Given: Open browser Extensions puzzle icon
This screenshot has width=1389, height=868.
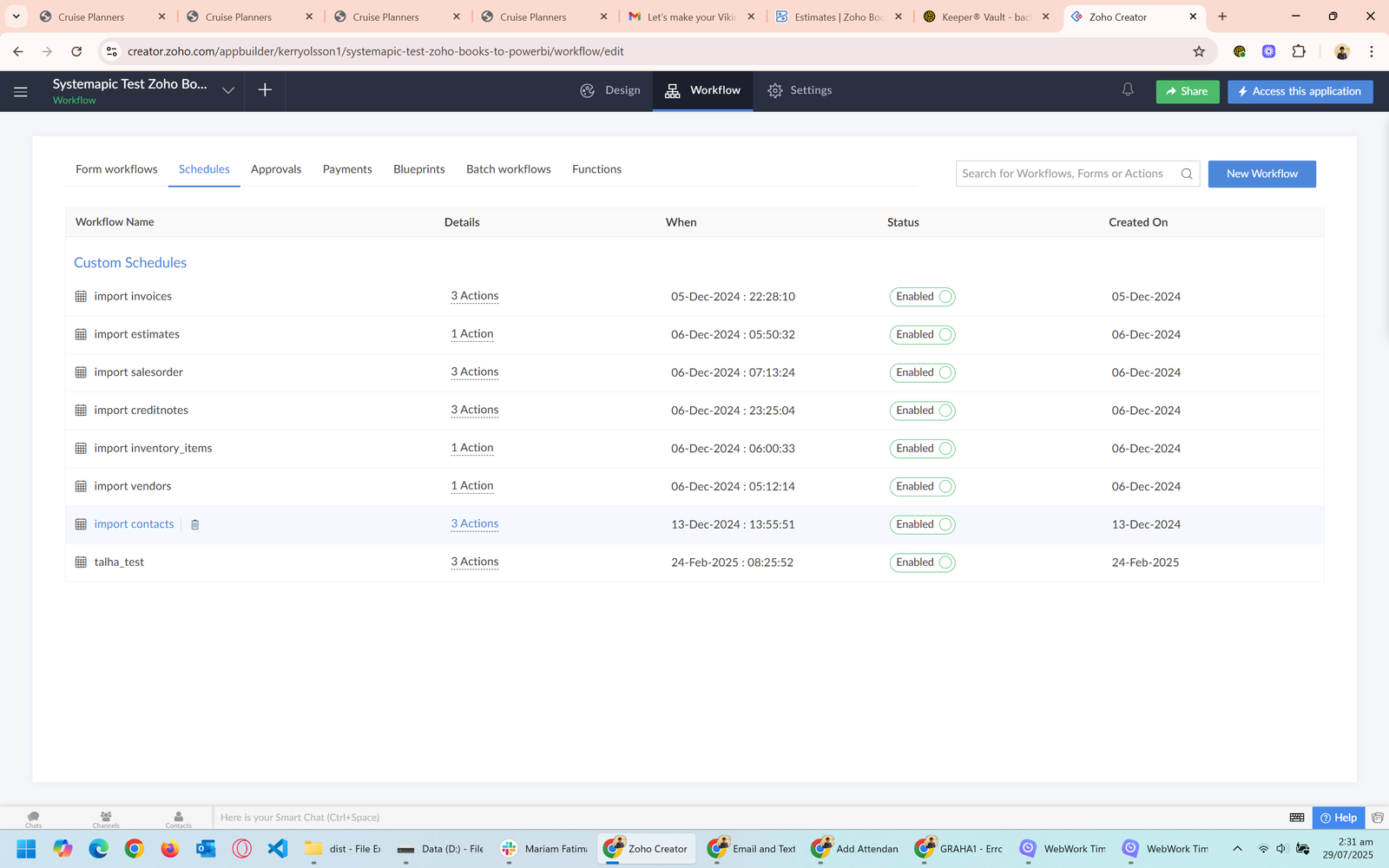Looking at the screenshot, I should tap(1299, 51).
